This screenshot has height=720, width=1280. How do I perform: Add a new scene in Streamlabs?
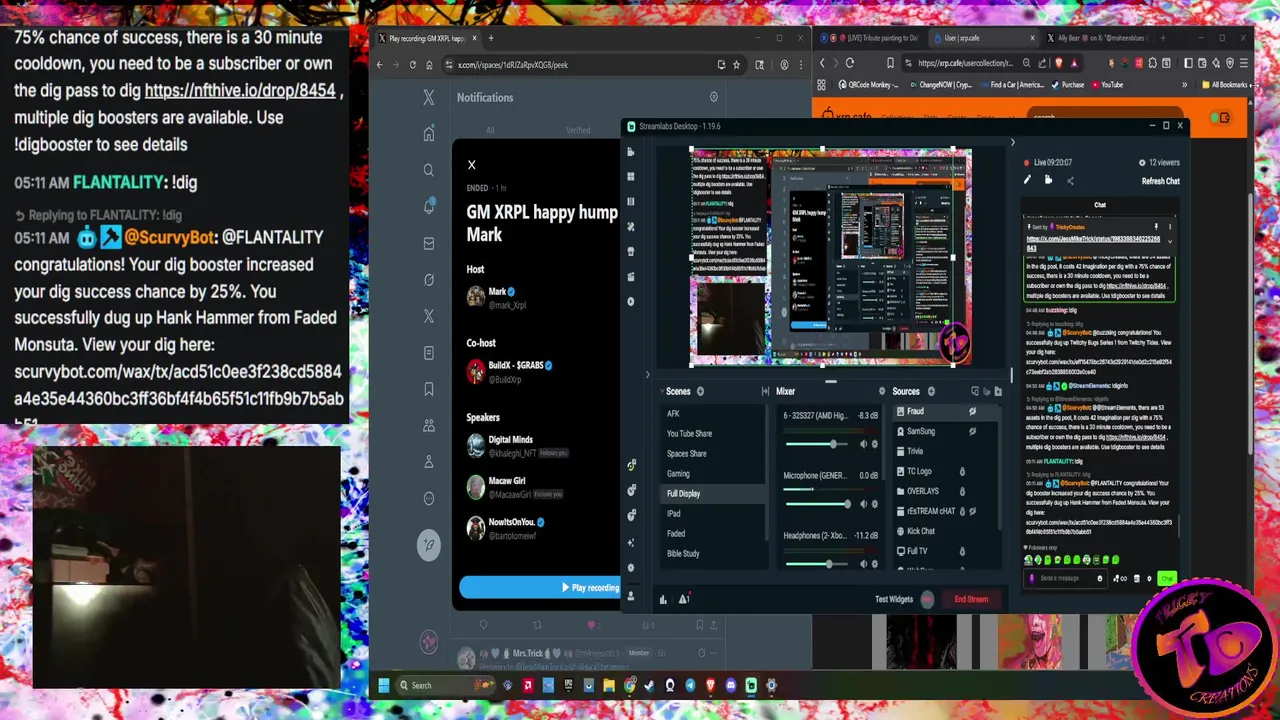pos(700,391)
